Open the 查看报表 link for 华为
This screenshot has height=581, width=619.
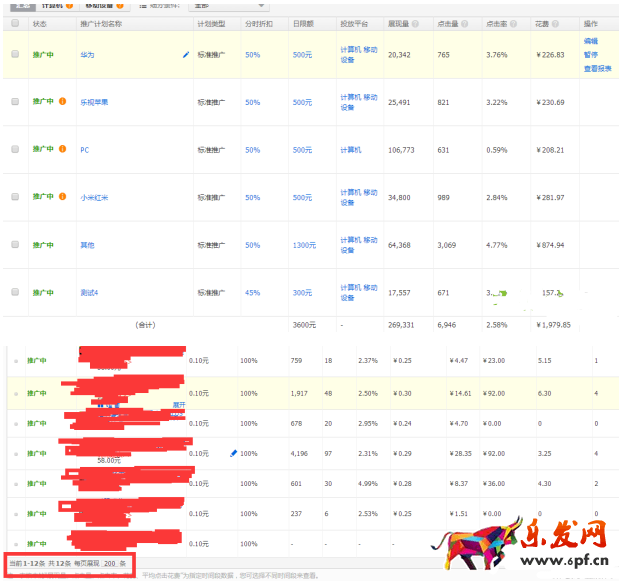(x=597, y=69)
